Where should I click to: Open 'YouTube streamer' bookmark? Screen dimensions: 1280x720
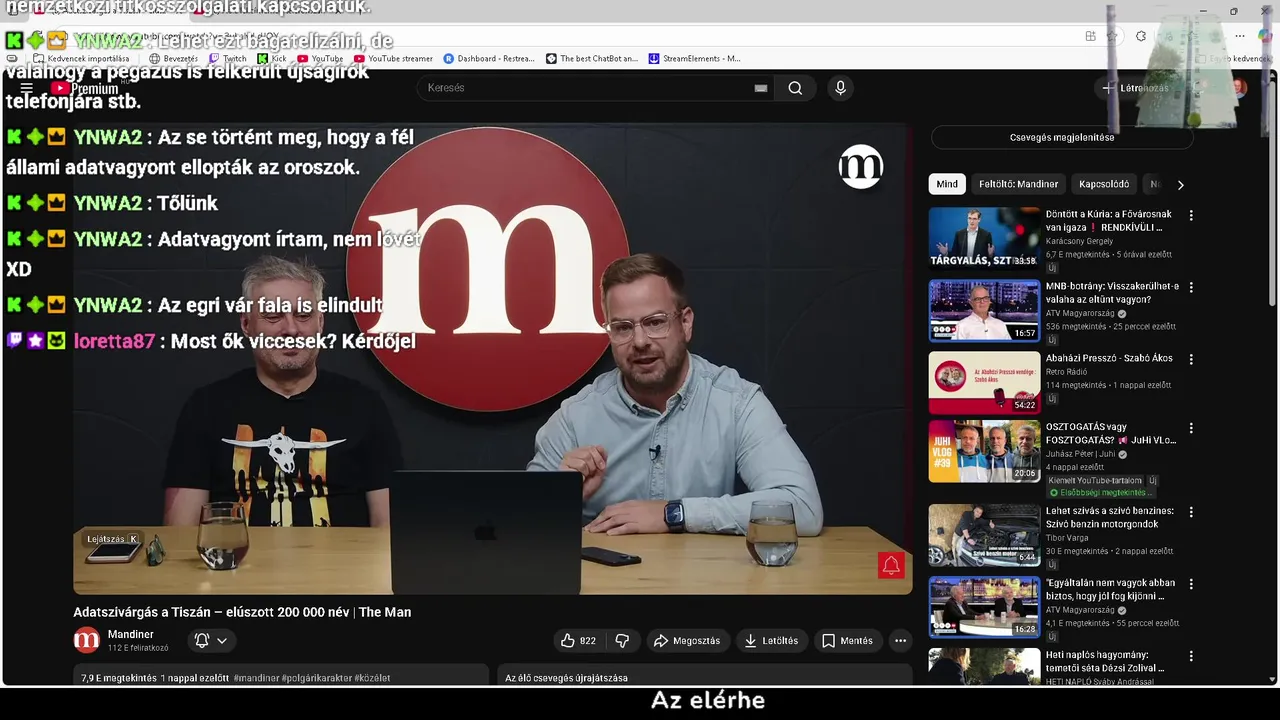393,59
